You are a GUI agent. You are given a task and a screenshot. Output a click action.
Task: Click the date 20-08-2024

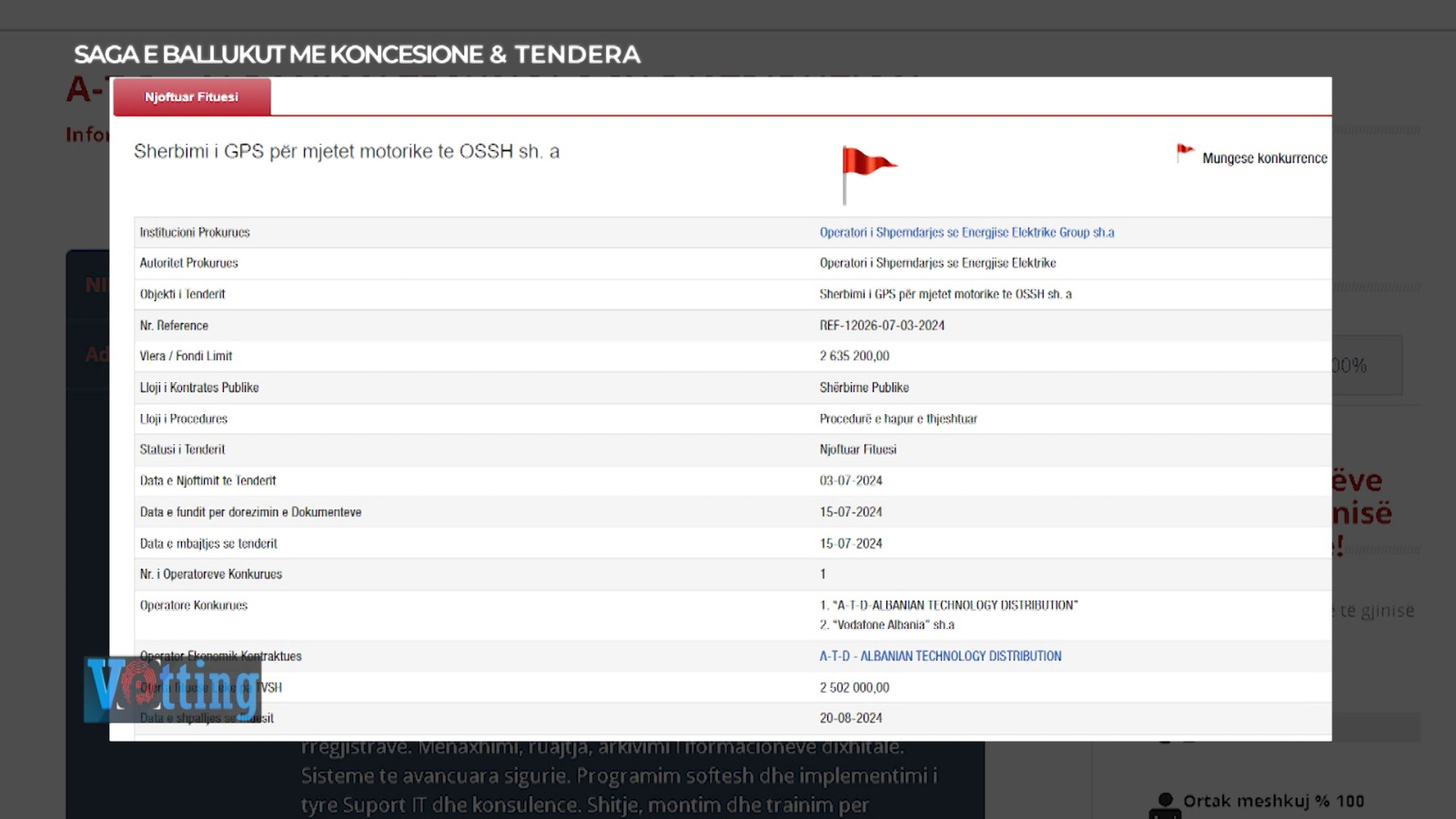(851, 718)
